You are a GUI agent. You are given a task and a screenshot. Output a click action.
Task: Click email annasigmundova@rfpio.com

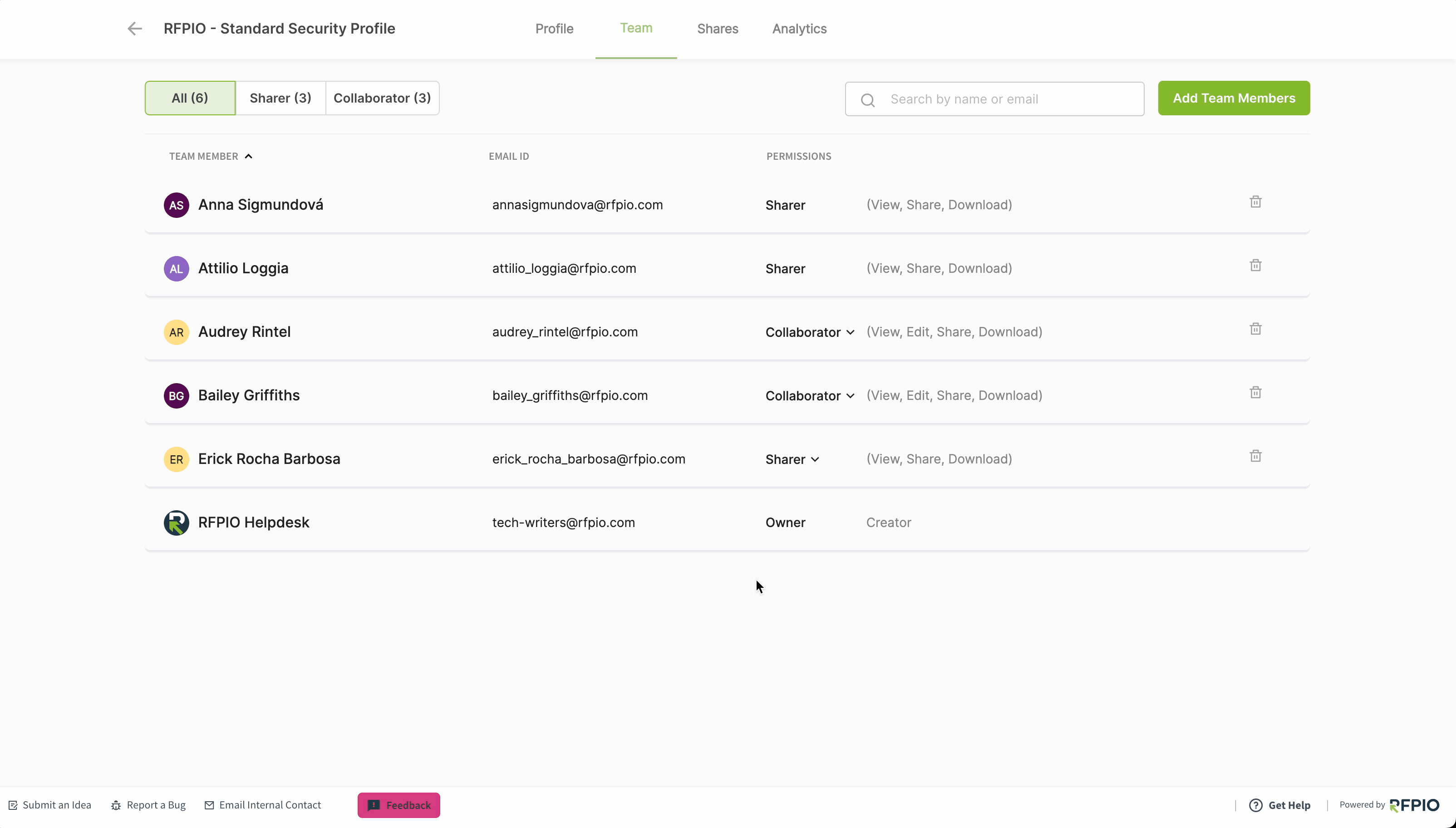click(578, 205)
